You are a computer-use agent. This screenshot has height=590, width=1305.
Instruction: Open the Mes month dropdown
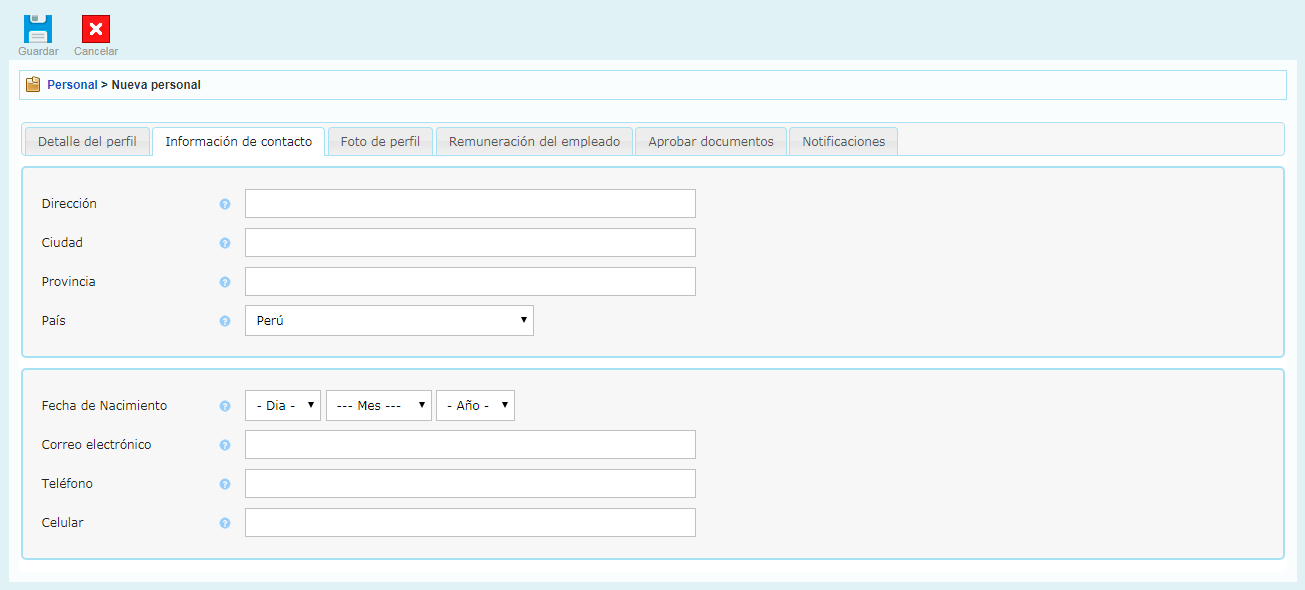point(378,406)
